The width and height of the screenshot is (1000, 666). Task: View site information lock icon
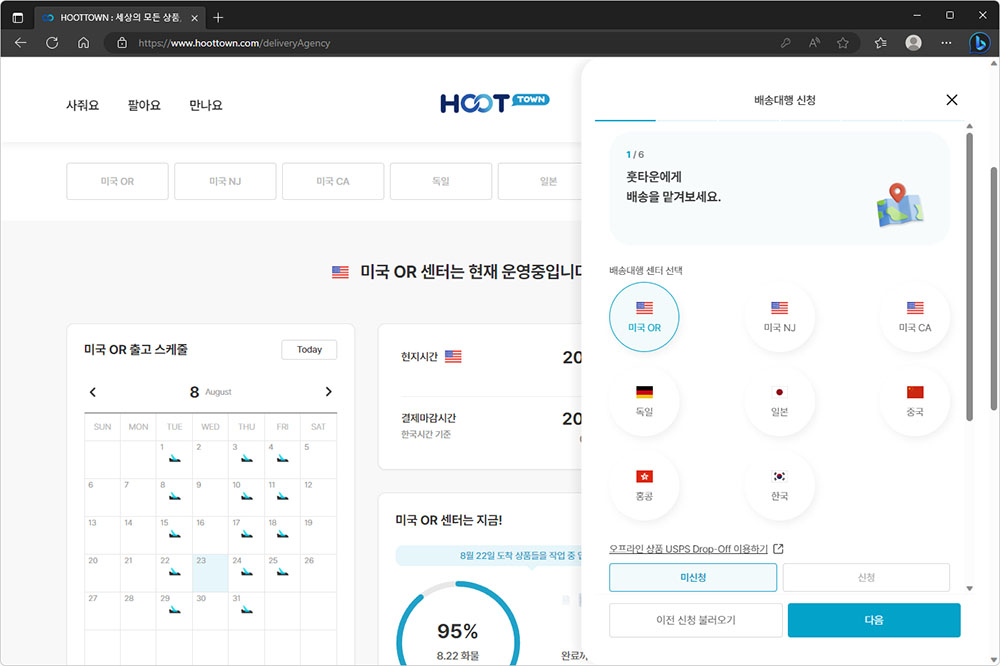[x=122, y=43]
